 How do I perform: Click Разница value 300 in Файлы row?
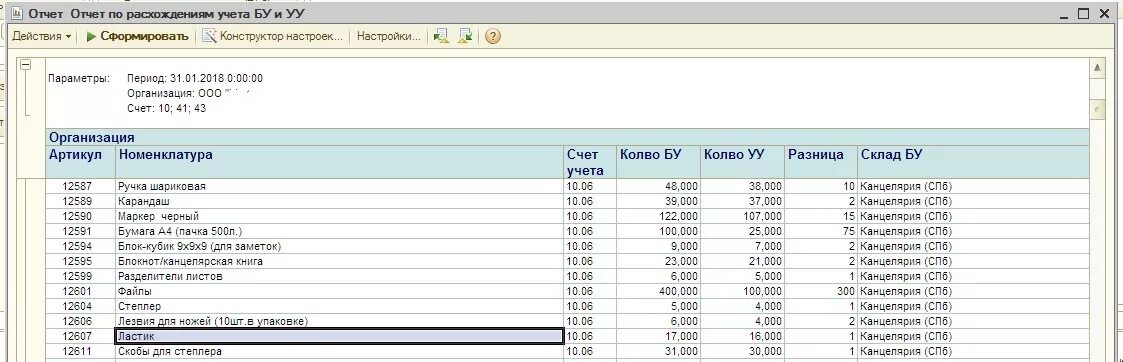[x=847, y=292]
